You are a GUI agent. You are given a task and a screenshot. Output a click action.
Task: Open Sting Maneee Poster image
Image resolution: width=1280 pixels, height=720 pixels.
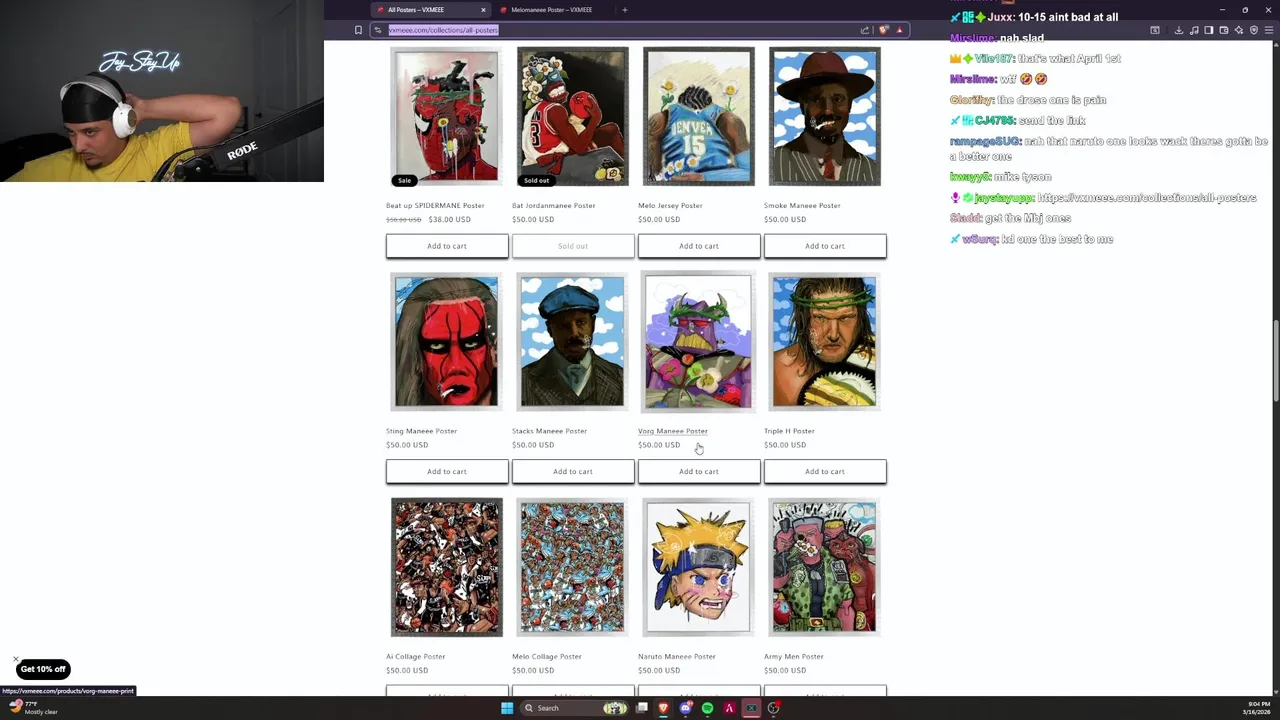(446, 342)
